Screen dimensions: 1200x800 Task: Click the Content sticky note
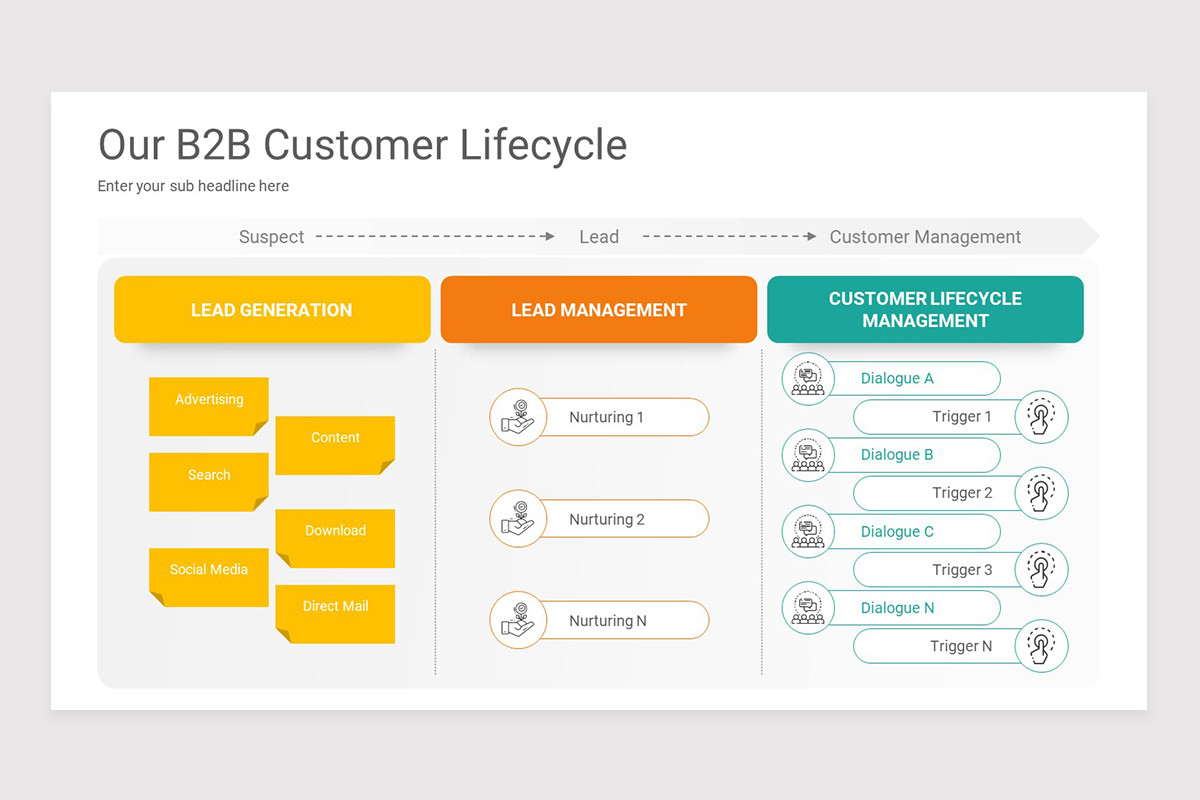coord(335,445)
